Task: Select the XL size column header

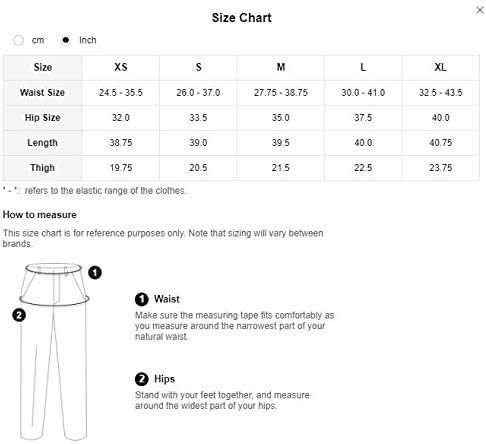Action: click(440, 67)
